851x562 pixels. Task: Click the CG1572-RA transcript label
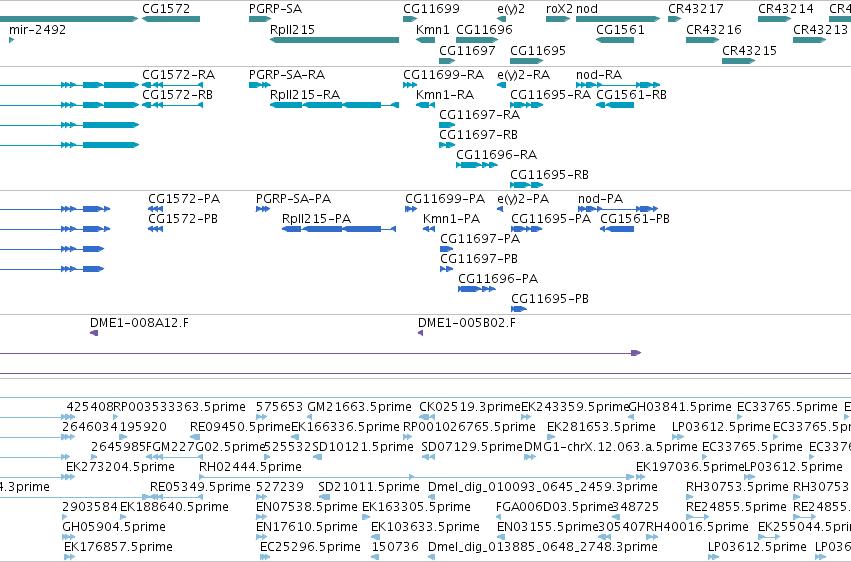(179, 74)
